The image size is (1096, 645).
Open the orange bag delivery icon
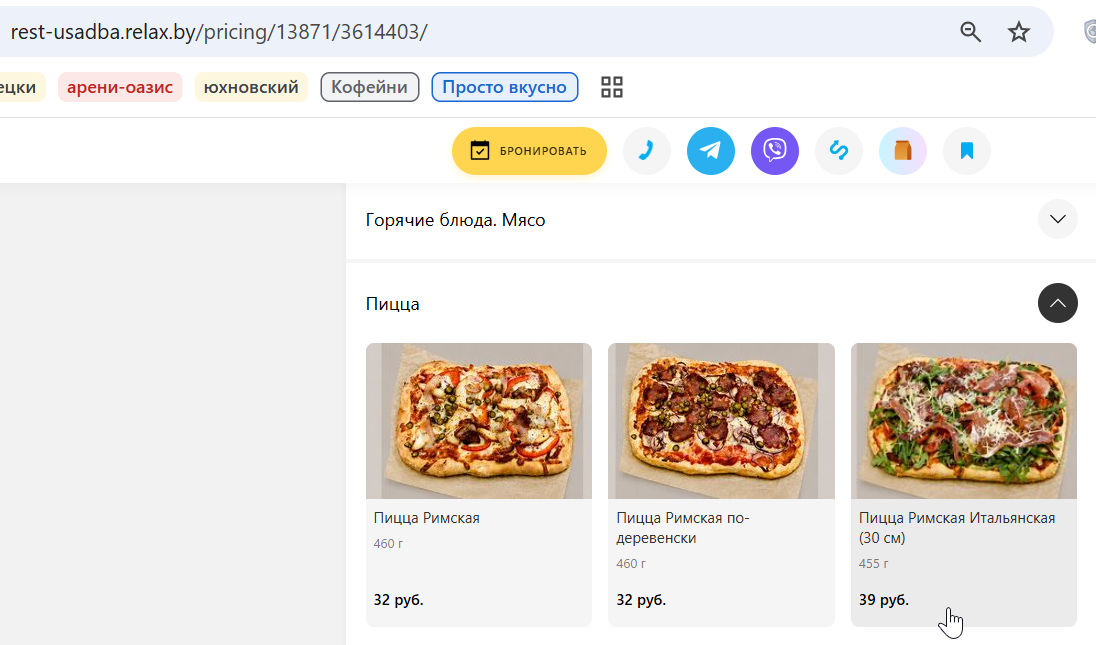pyautogui.click(x=903, y=150)
